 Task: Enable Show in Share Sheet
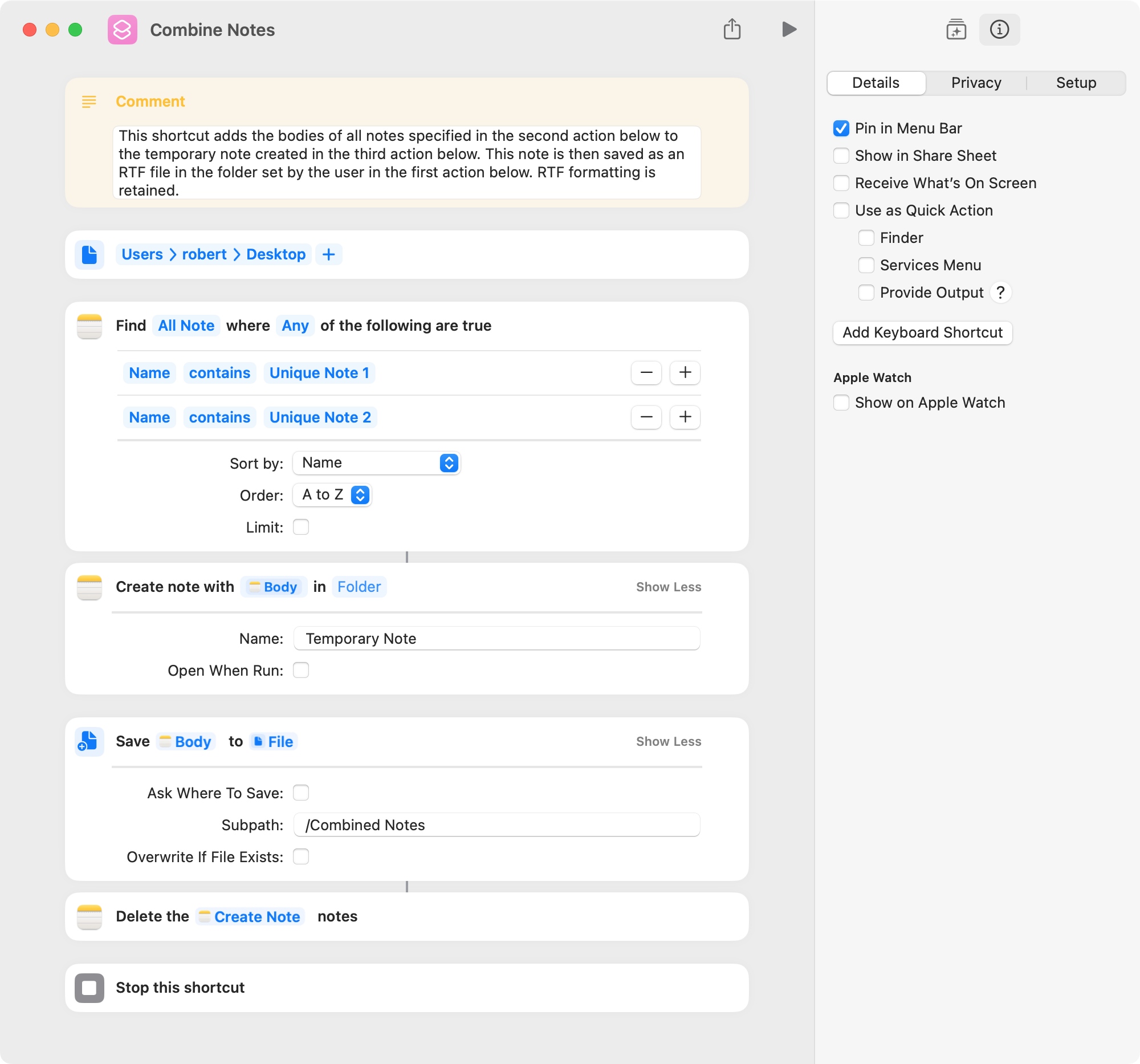pos(841,156)
